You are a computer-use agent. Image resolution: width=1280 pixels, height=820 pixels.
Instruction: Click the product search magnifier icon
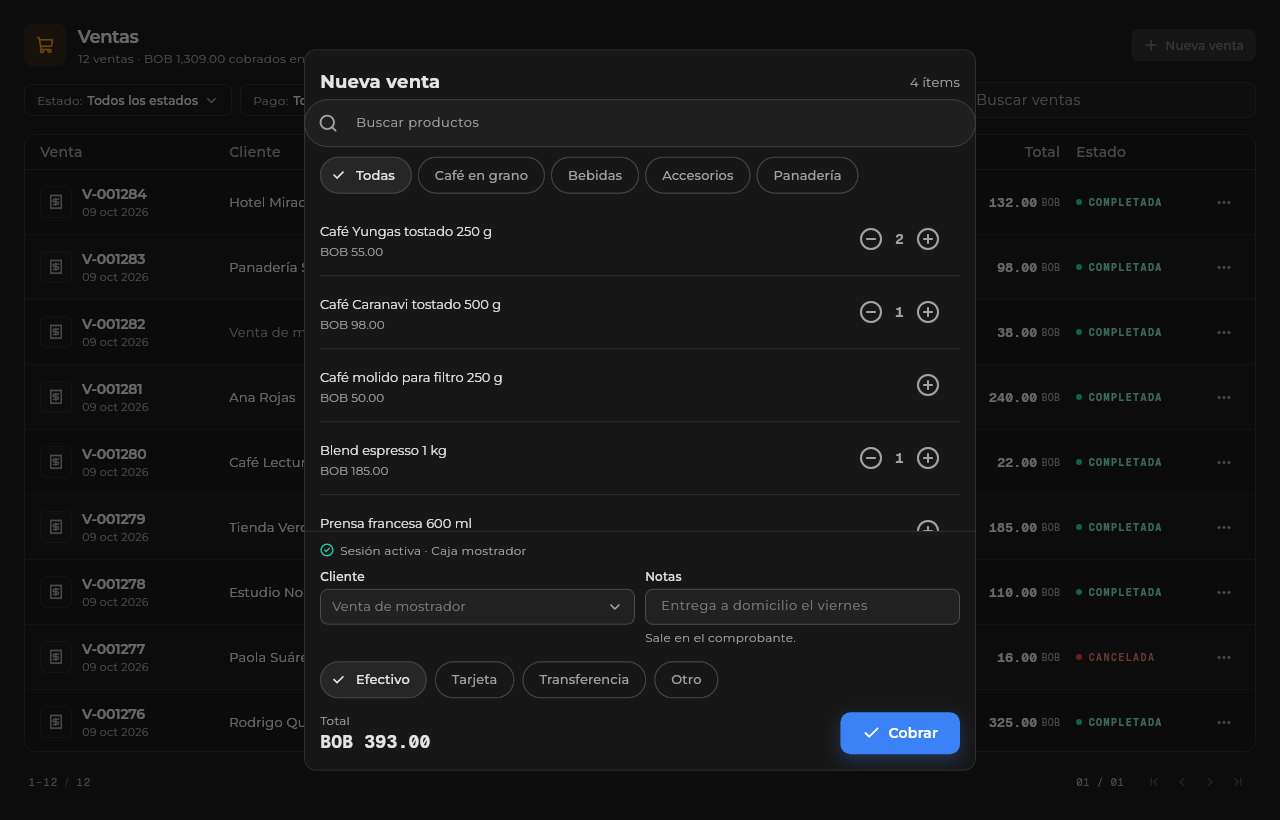(x=328, y=123)
